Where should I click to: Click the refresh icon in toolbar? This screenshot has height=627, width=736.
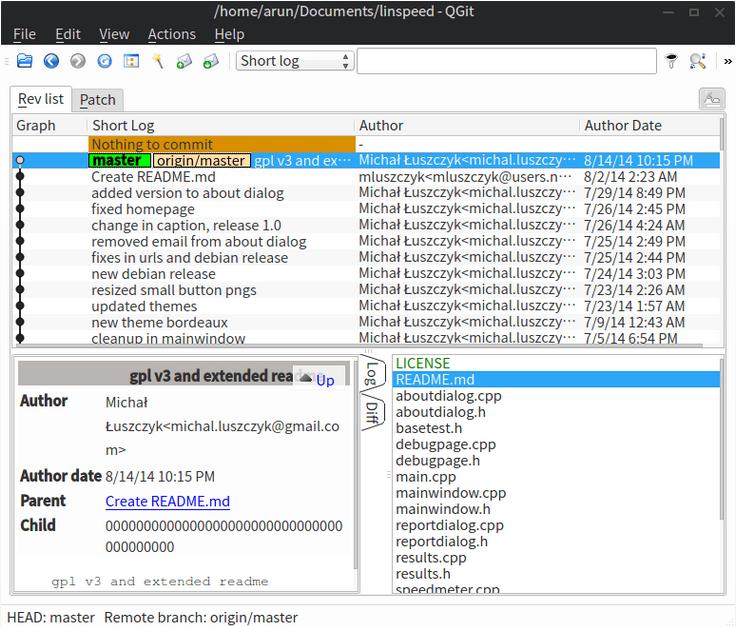pos(105,61)
